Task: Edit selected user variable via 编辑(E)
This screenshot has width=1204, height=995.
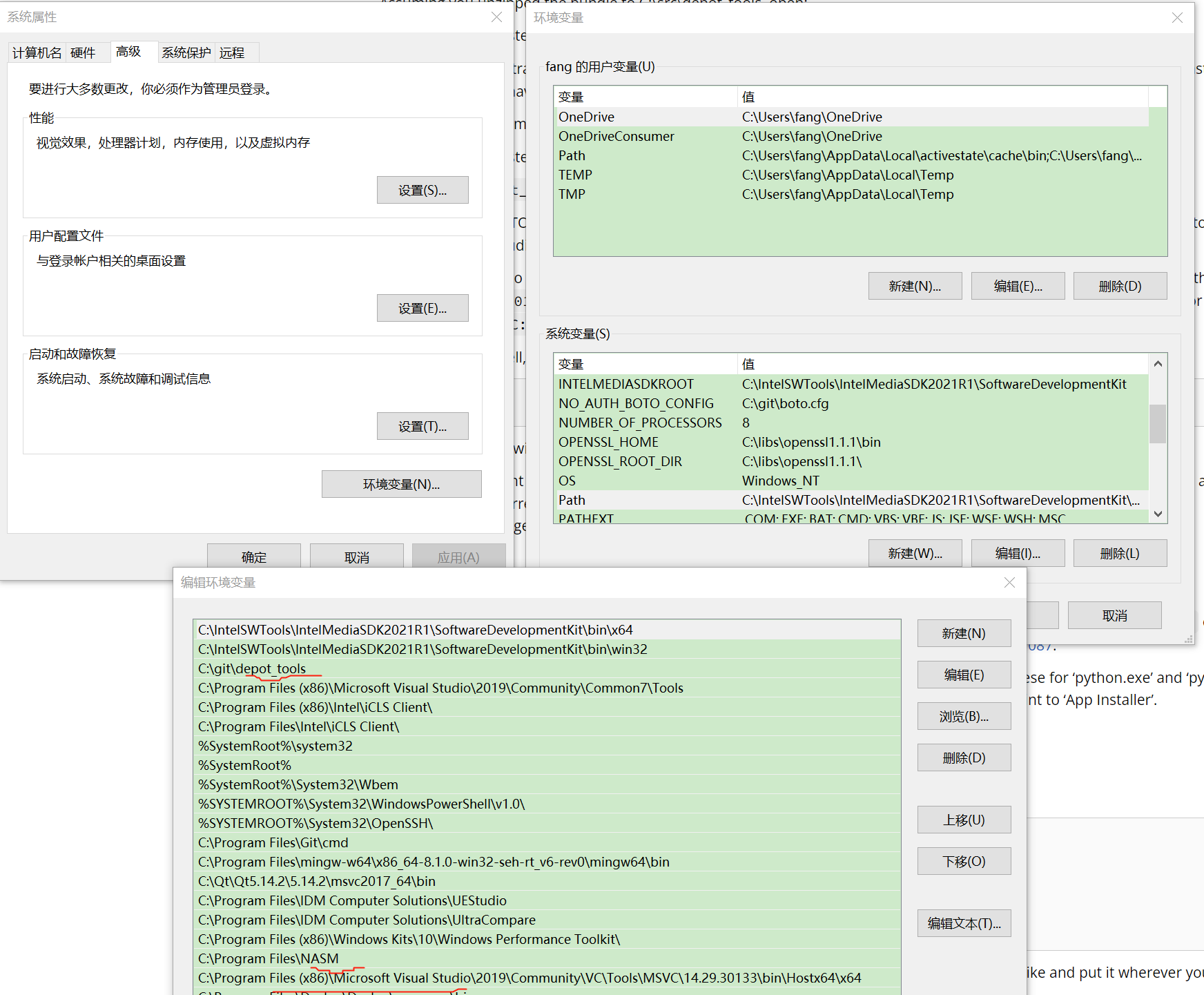Action: click(1018, 285)
